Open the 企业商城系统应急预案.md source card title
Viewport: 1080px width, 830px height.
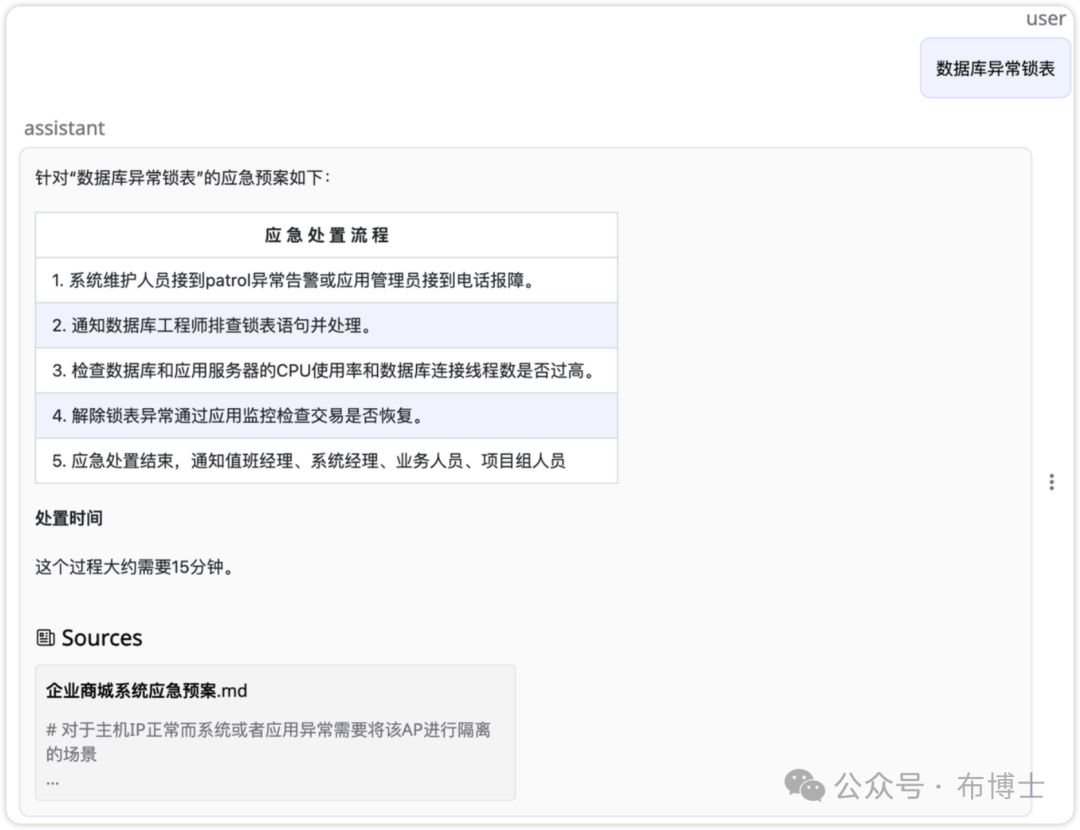146,691
